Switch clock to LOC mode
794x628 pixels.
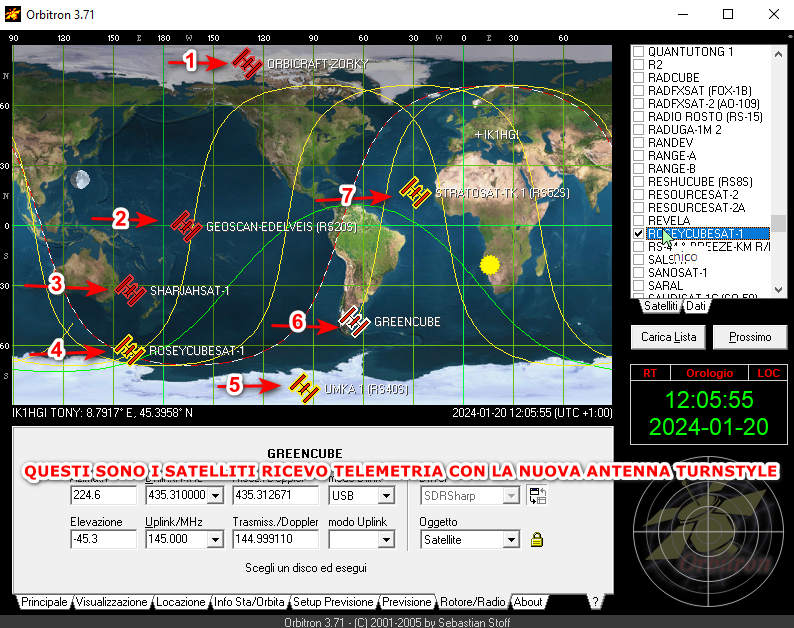(x=768, y=373)
